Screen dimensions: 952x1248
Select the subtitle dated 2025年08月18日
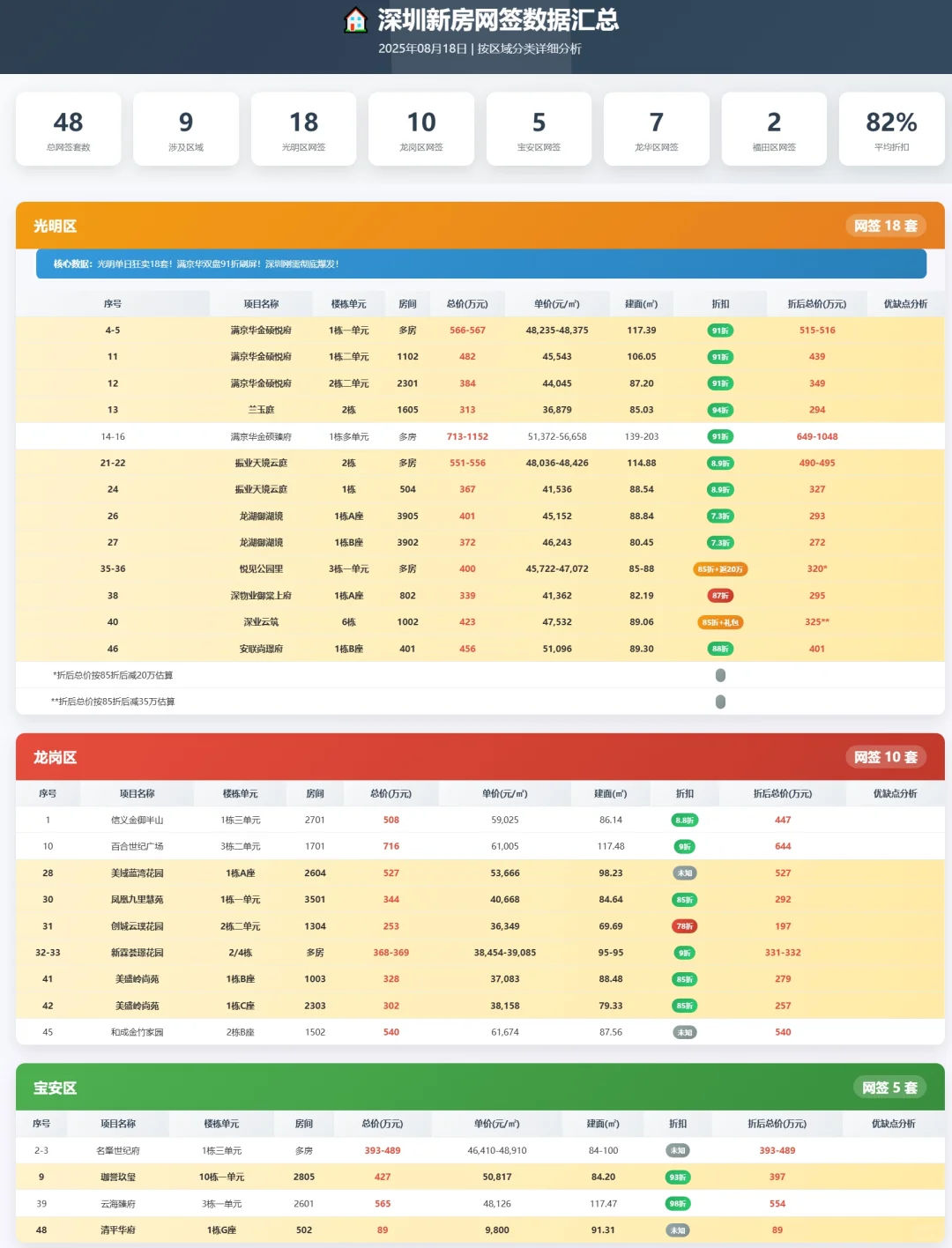(480, 48)
